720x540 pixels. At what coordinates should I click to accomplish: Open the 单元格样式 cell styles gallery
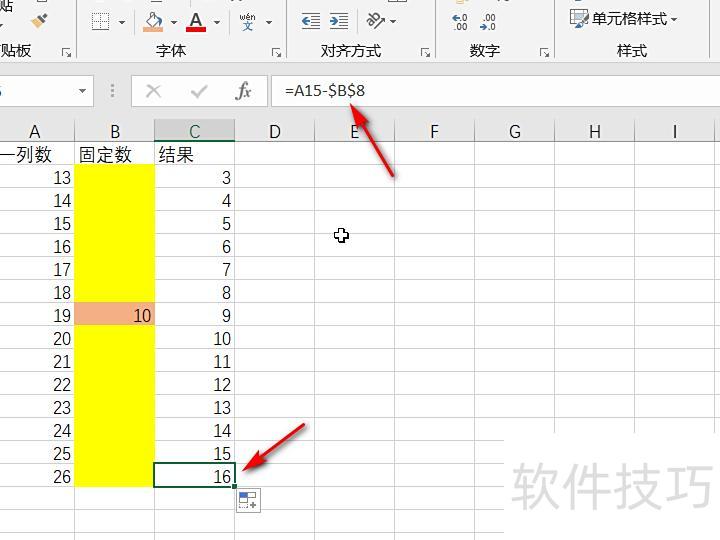click(x=624, y=19)
